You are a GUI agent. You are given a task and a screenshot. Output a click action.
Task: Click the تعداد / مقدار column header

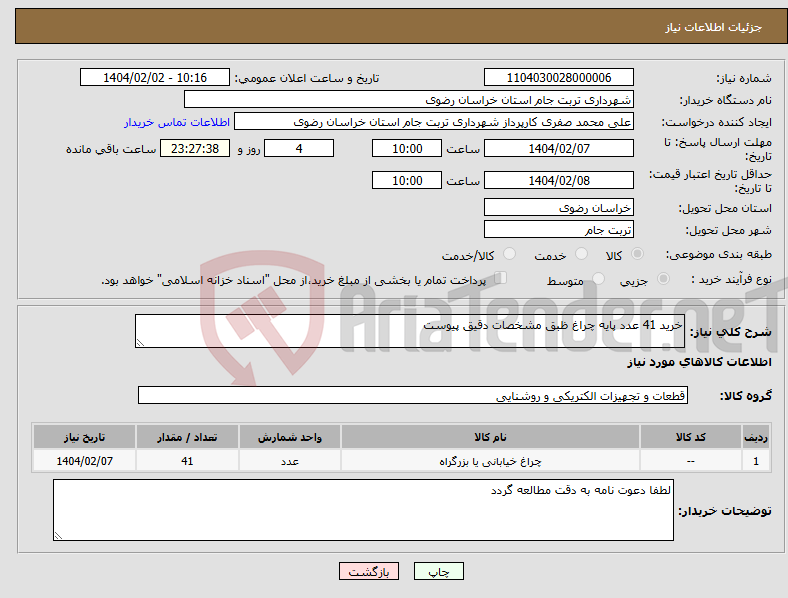pos(187,437)
